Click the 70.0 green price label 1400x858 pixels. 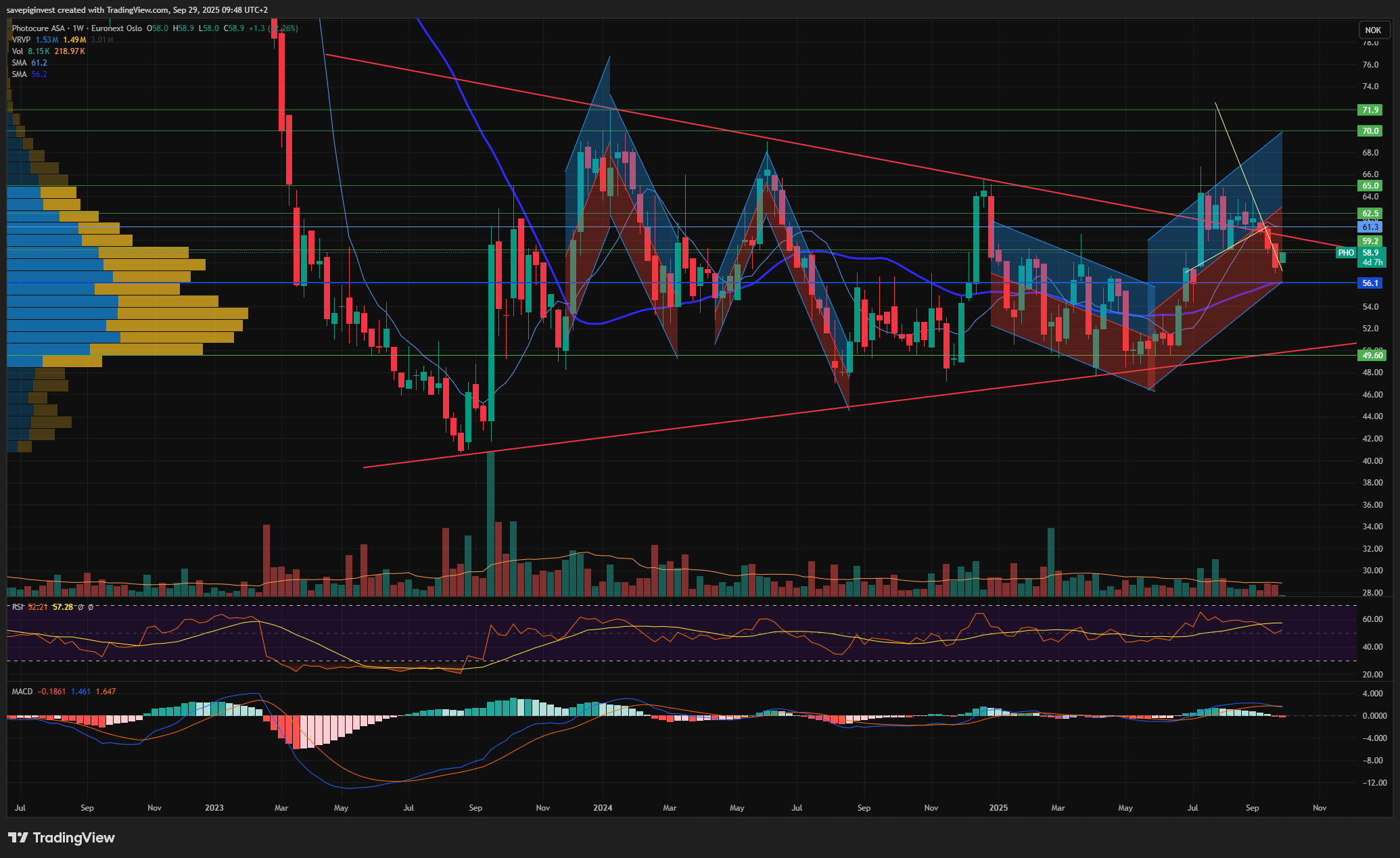[1370, 131]
